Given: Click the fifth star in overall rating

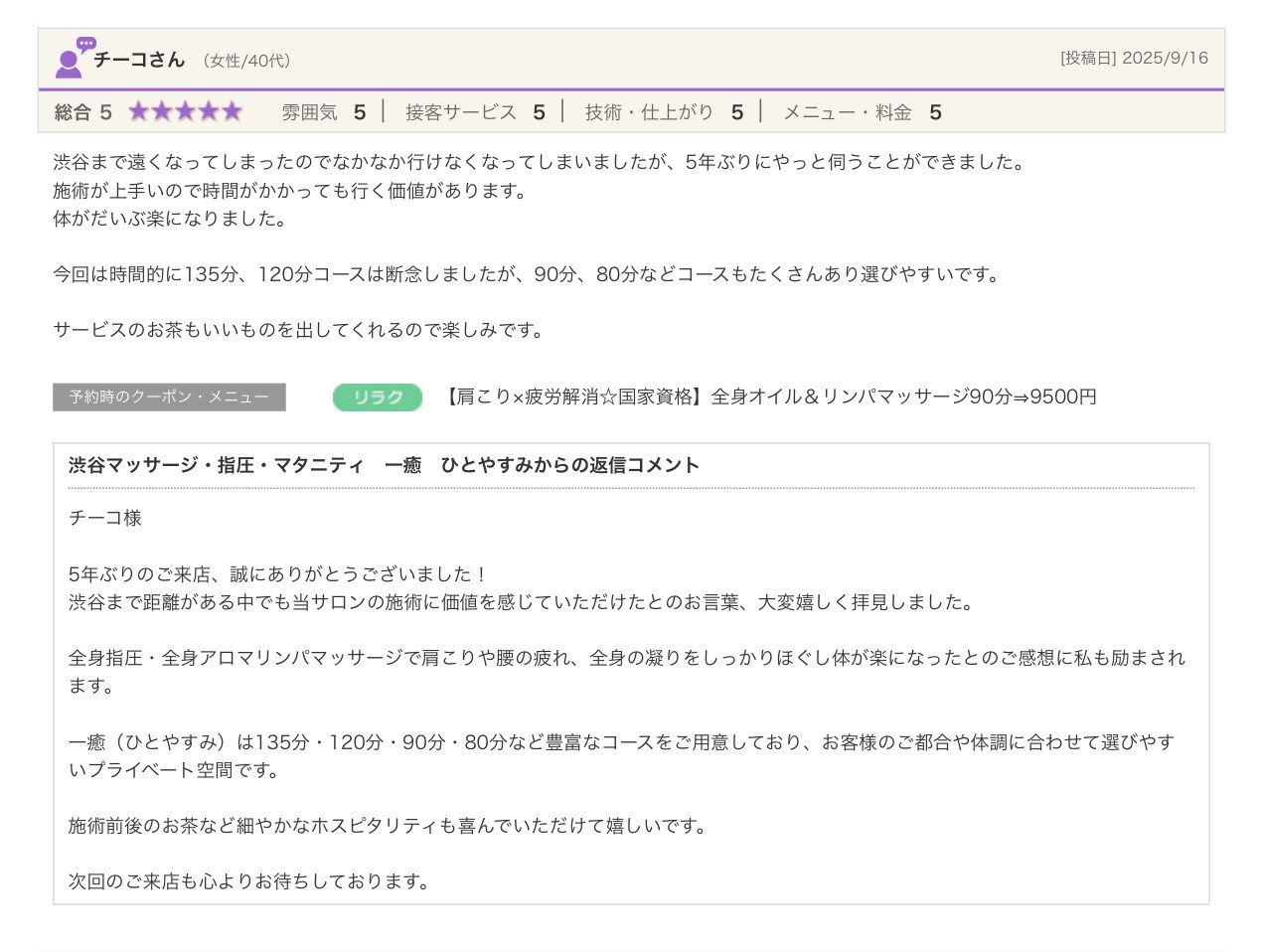Looking at the screenshot, I should (x=232, y=111).
